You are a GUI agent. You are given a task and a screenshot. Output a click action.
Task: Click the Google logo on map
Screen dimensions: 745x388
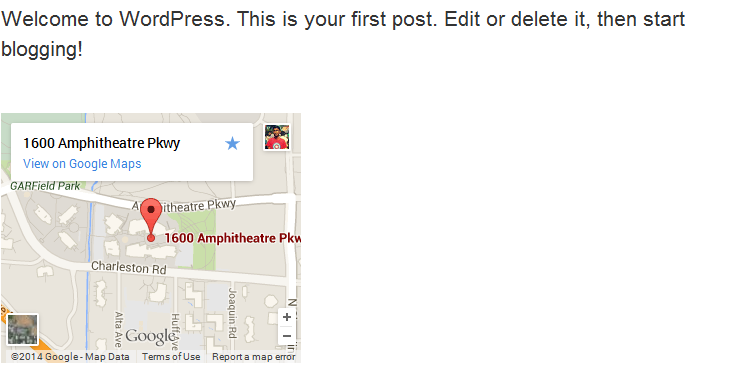coord(151,336)
